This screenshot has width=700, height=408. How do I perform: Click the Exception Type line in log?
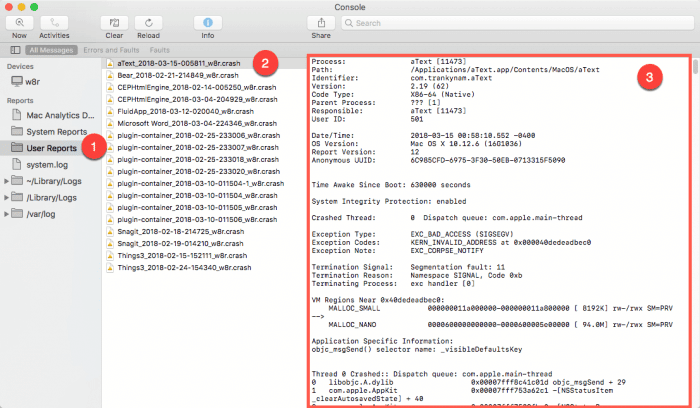click(412, 234)
